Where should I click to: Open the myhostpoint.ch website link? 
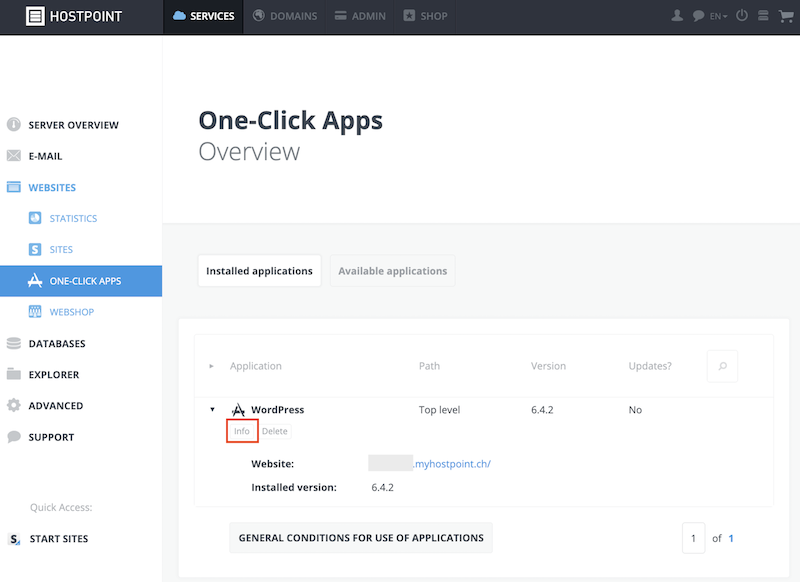coord(452,464)
